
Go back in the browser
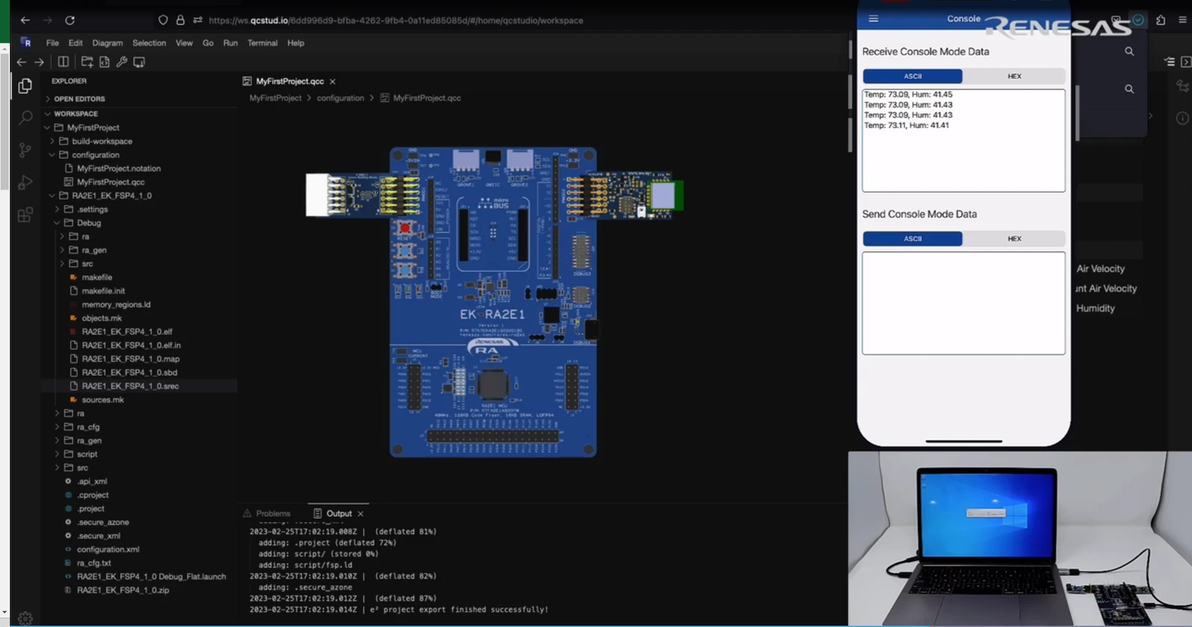coord(25,21)
